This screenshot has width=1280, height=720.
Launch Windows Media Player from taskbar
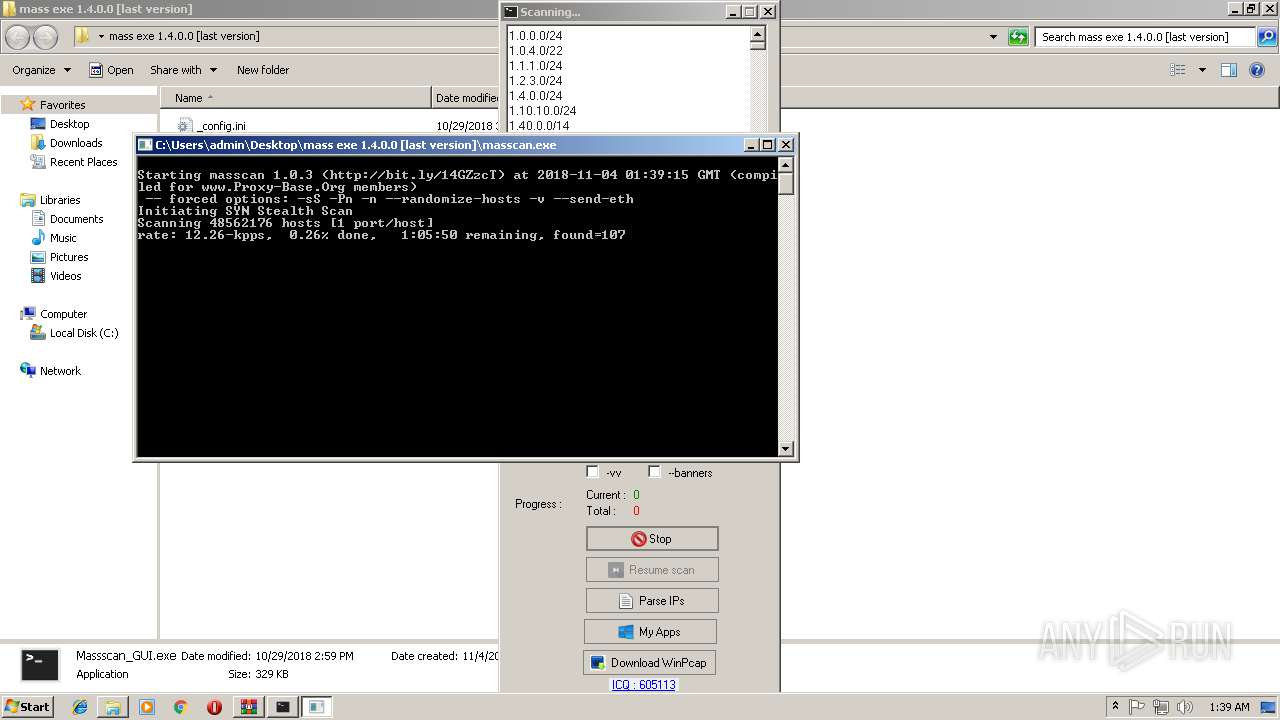(147, 707)
